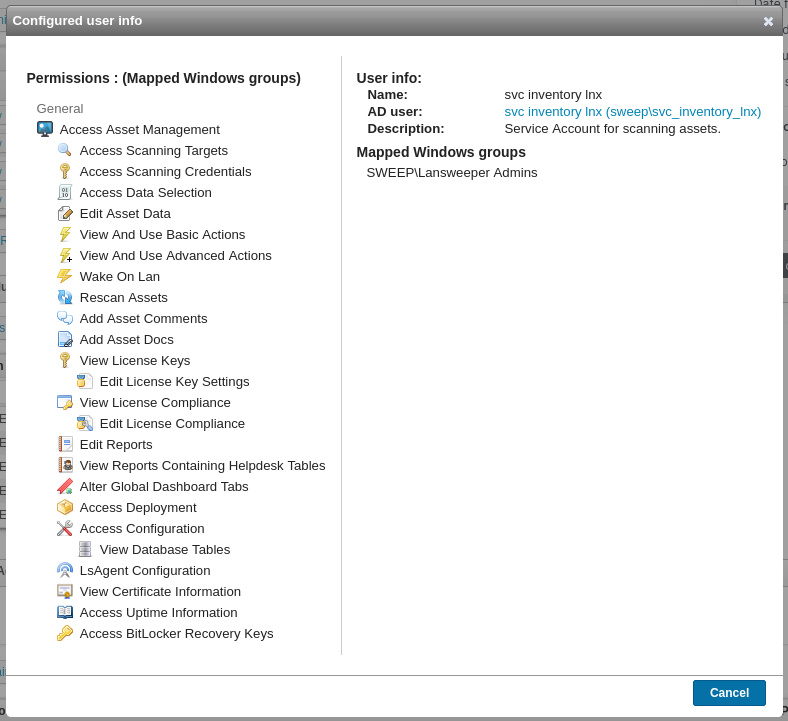Click the Access Asset Management monitor icon
The image size is (788, 721).
[45, 129]
